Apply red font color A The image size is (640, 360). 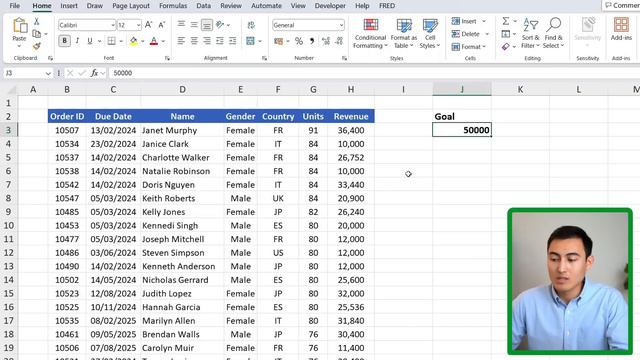coord(154,41)
